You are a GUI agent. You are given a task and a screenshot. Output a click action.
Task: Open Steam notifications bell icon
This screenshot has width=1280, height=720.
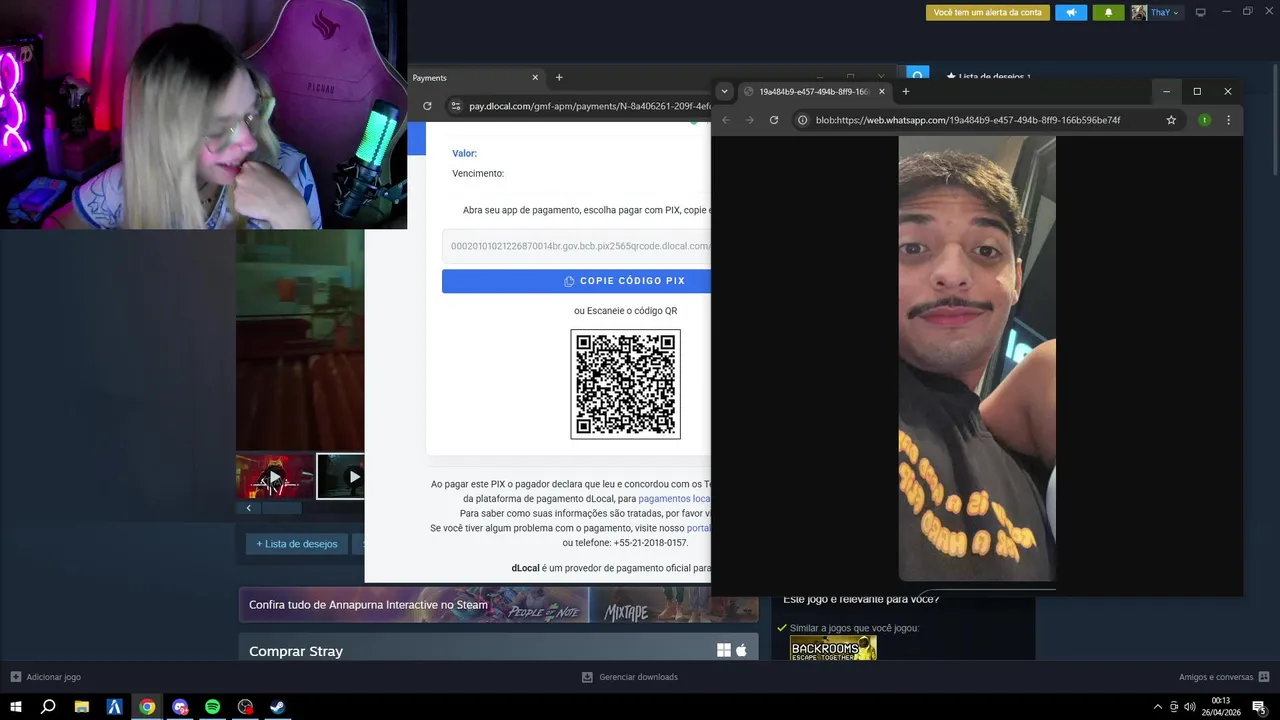pyautogui.click(x=1108, y=12)
